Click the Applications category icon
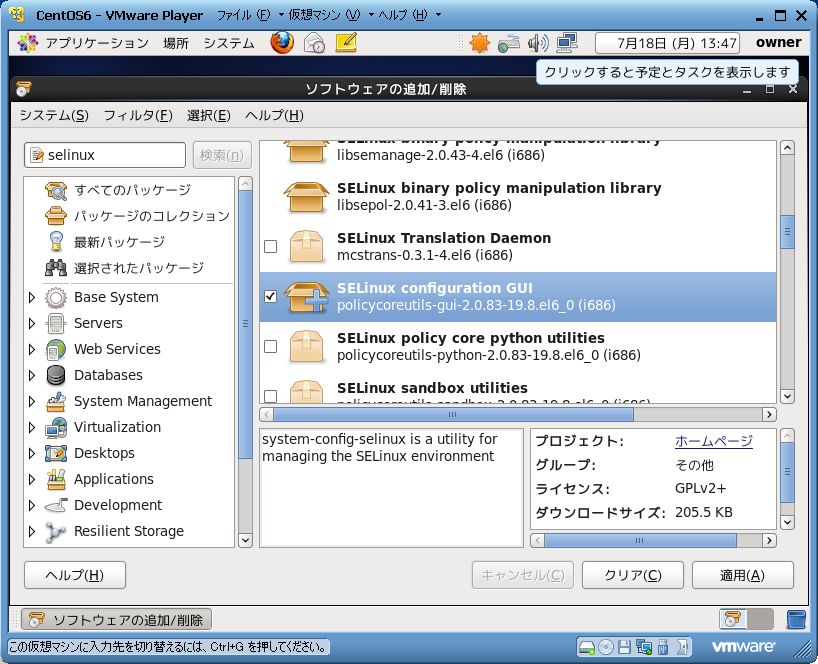The height and width of the screenshot is (664, 818). [56, 479]
